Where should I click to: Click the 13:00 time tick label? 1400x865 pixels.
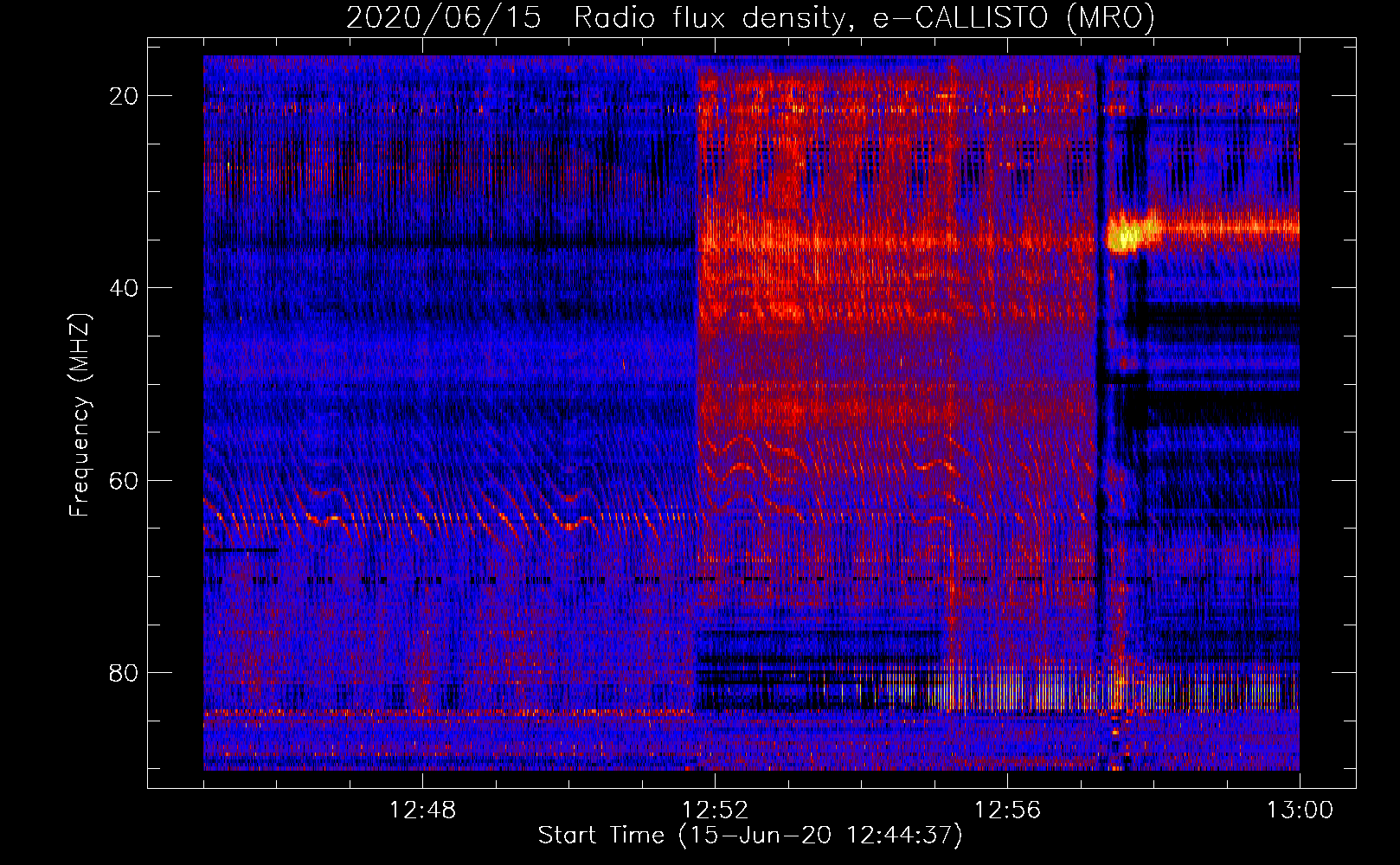(x=1300, y=811)
